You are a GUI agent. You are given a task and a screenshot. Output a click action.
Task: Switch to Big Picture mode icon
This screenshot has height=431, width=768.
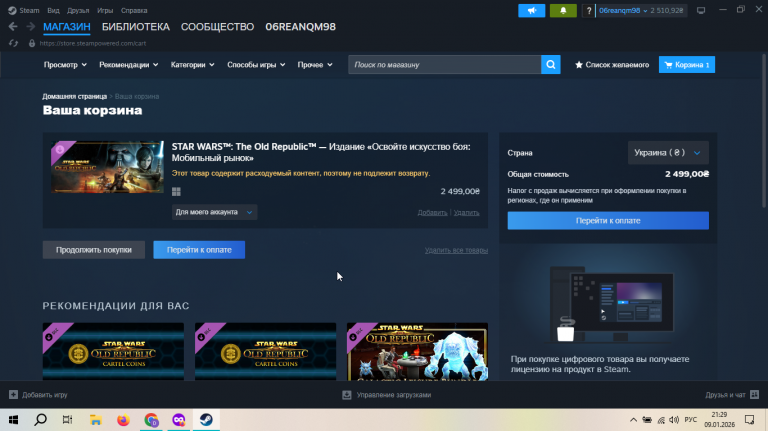[x=701, y=10]
